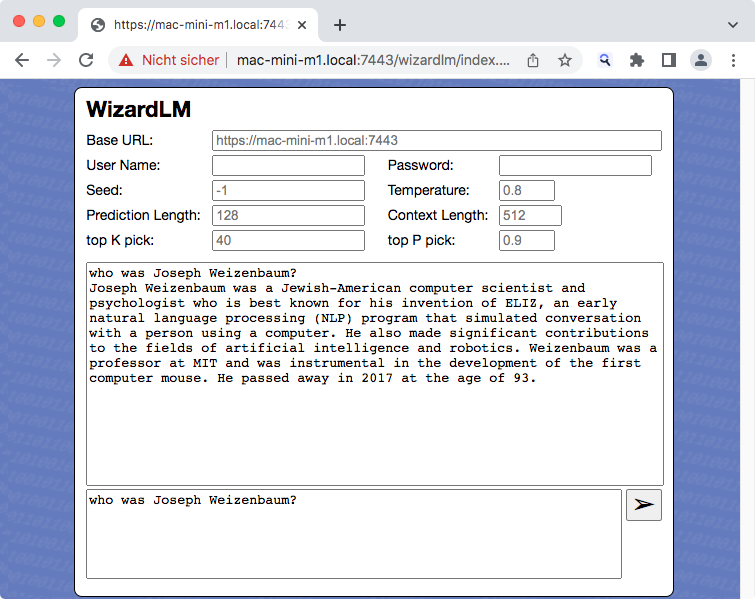Click the Temperature label

click(428, 190)
